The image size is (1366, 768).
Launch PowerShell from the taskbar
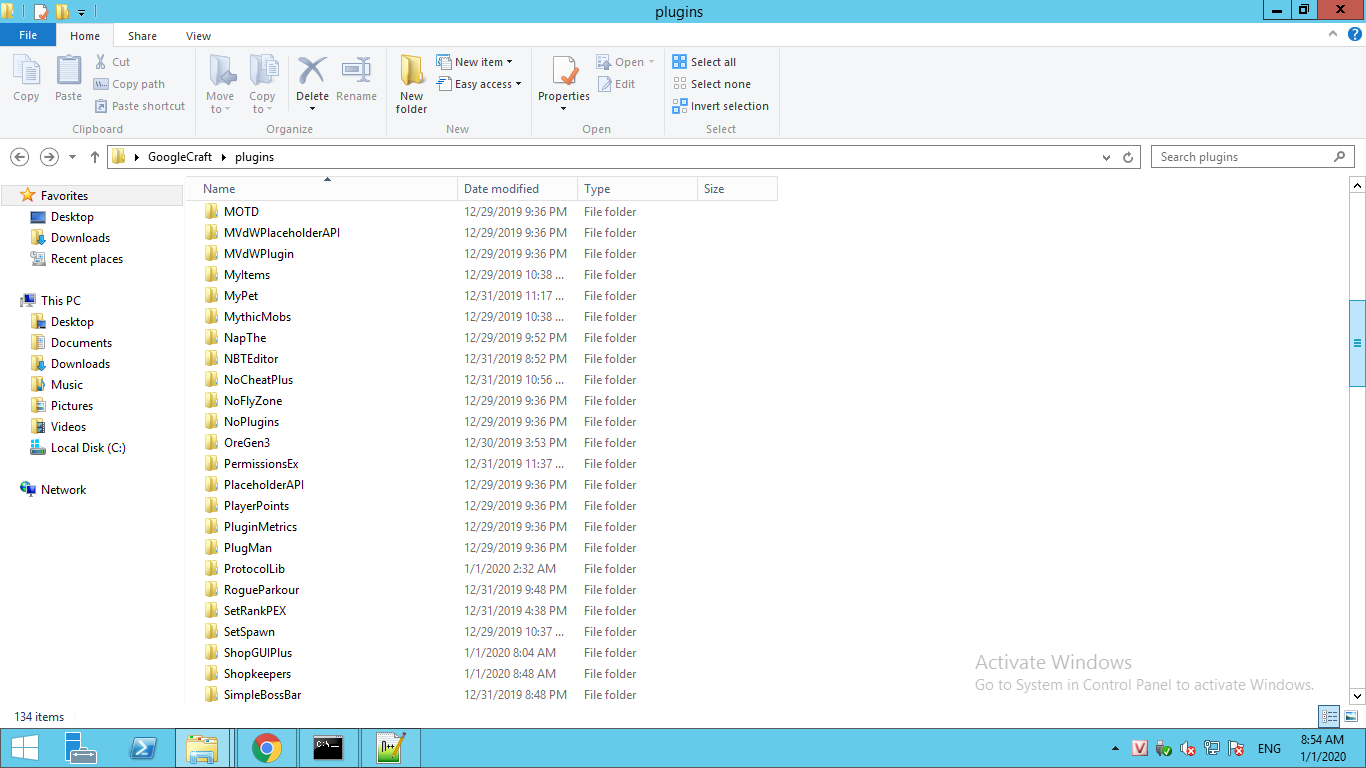143,748
